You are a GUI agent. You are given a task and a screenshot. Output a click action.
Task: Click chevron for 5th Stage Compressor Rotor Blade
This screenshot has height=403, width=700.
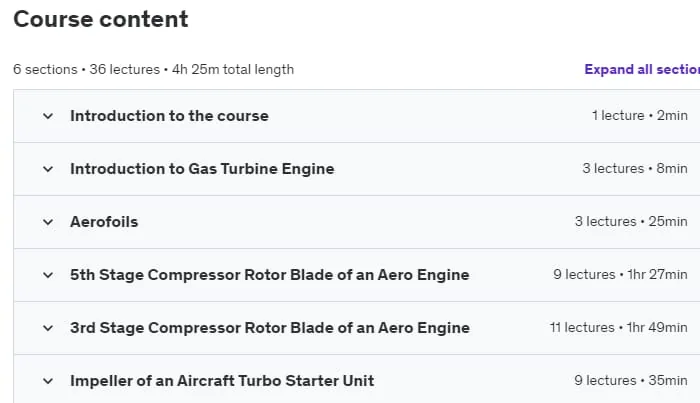coord(48,275)
